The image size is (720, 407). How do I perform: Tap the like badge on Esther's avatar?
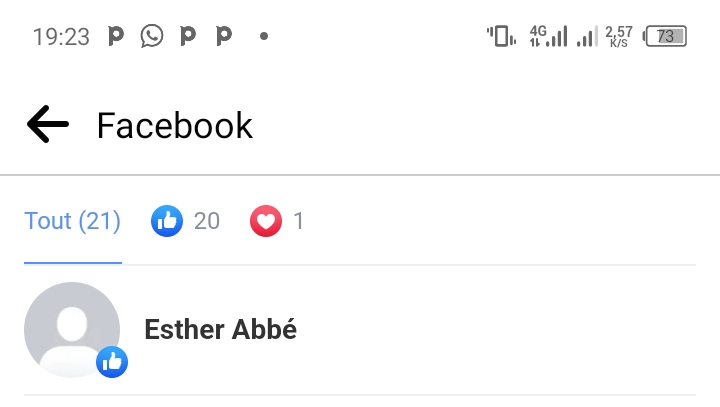tap(112, 362)
